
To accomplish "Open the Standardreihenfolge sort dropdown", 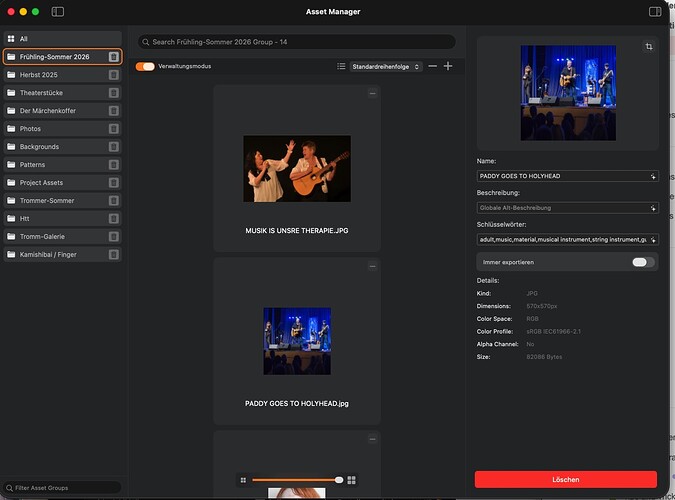I will (x=385, y=66).
